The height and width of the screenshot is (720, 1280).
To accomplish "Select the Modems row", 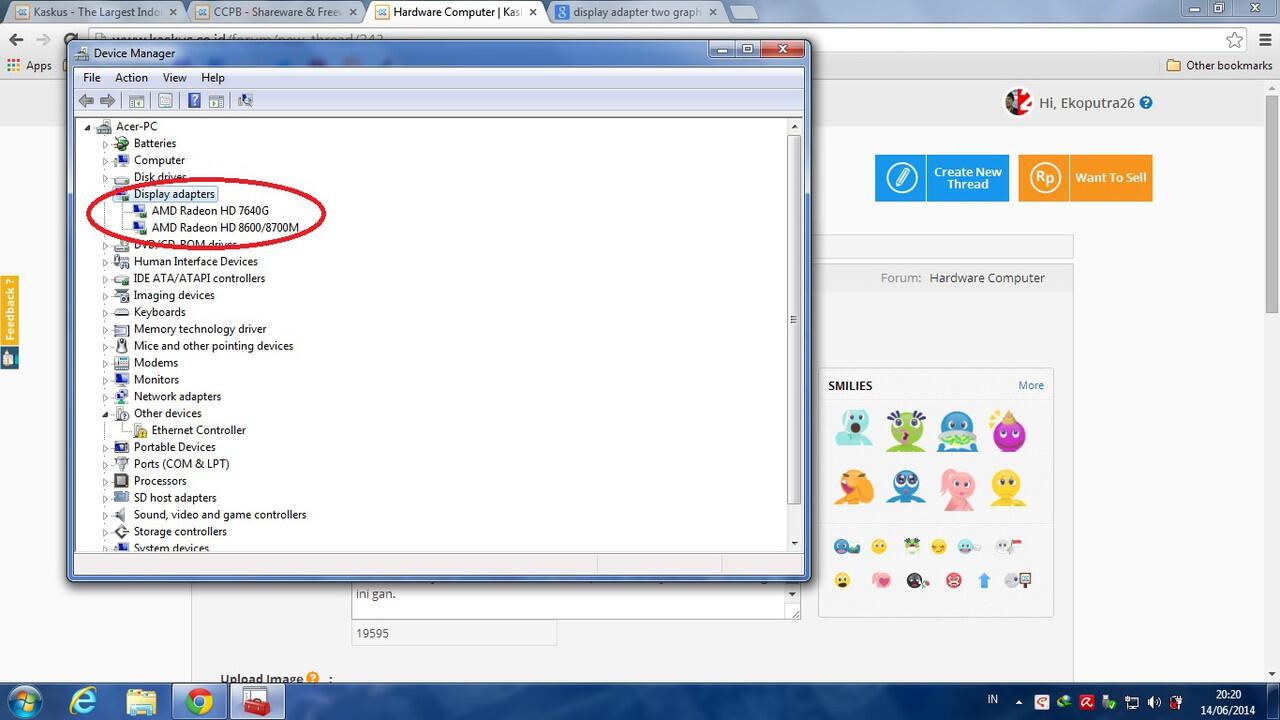I will pyautogui.click(x=156, y=363).
